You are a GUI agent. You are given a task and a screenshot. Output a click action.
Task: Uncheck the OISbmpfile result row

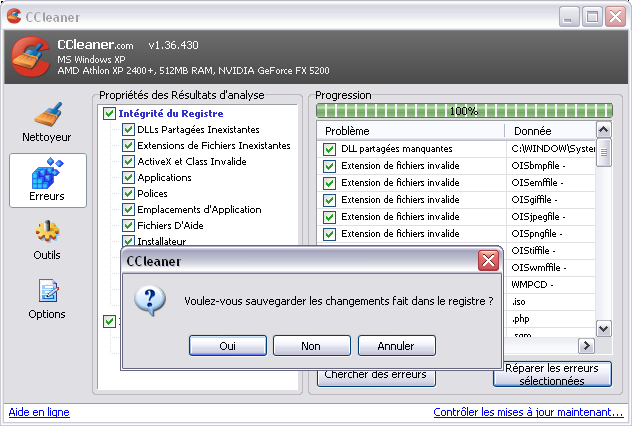pos(329,166)
